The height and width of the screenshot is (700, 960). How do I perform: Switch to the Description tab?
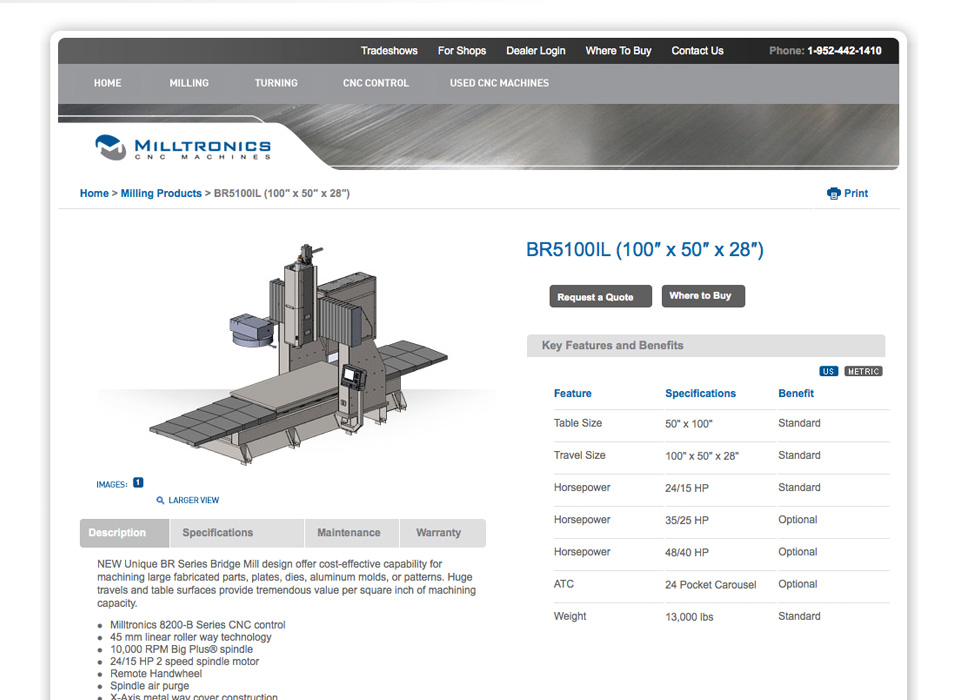coord(124,533)
